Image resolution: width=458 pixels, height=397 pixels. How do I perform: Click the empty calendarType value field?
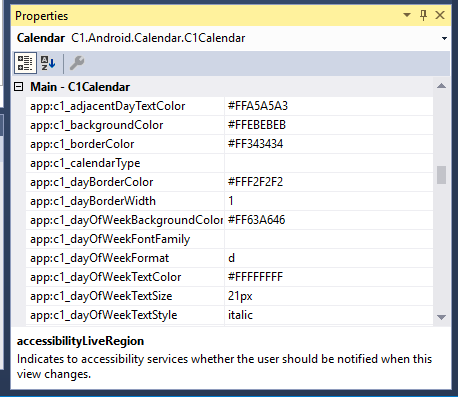click(x=329, y=163)
